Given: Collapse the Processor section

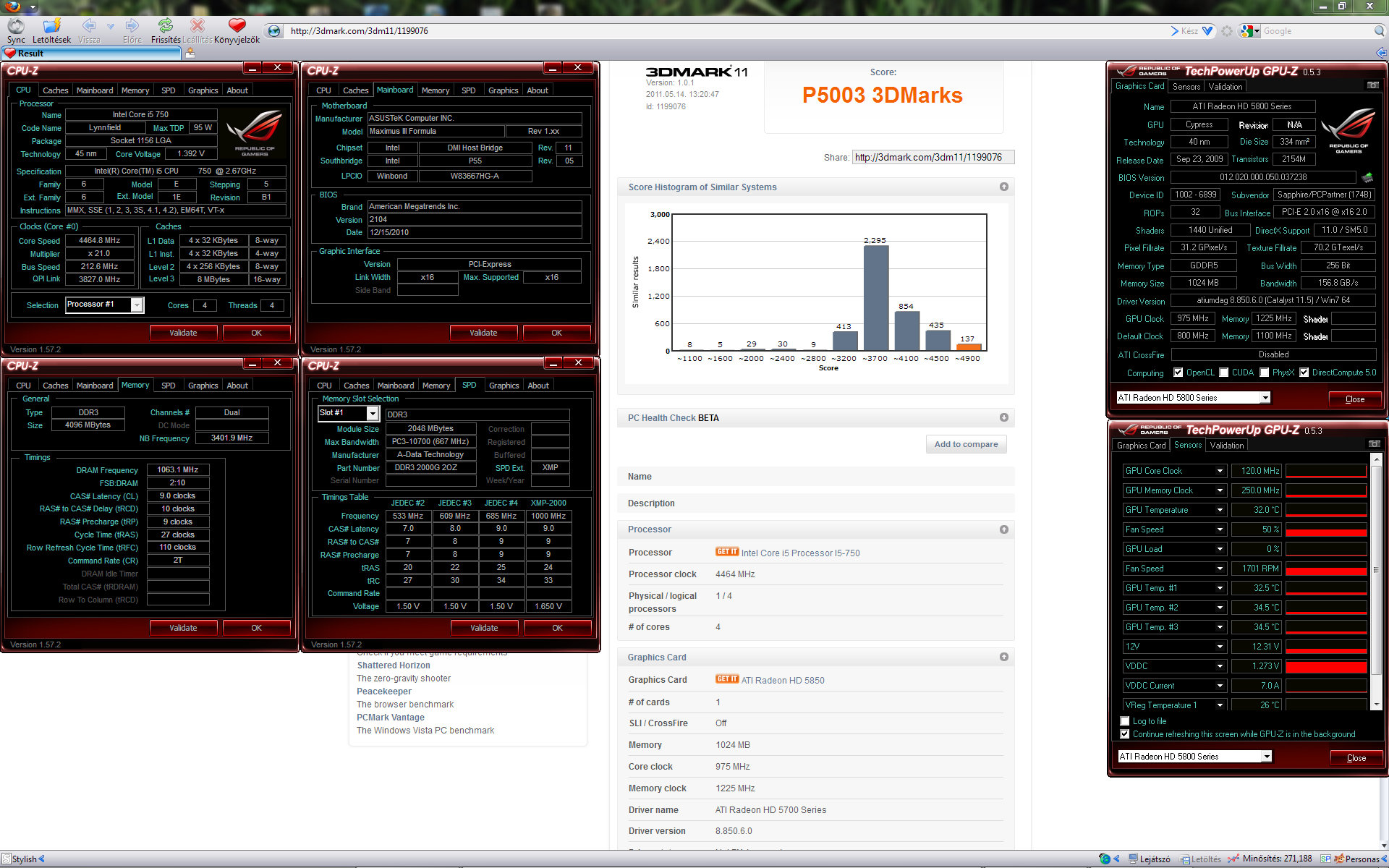Looking at the screenshot, I should pos(1004,529).
